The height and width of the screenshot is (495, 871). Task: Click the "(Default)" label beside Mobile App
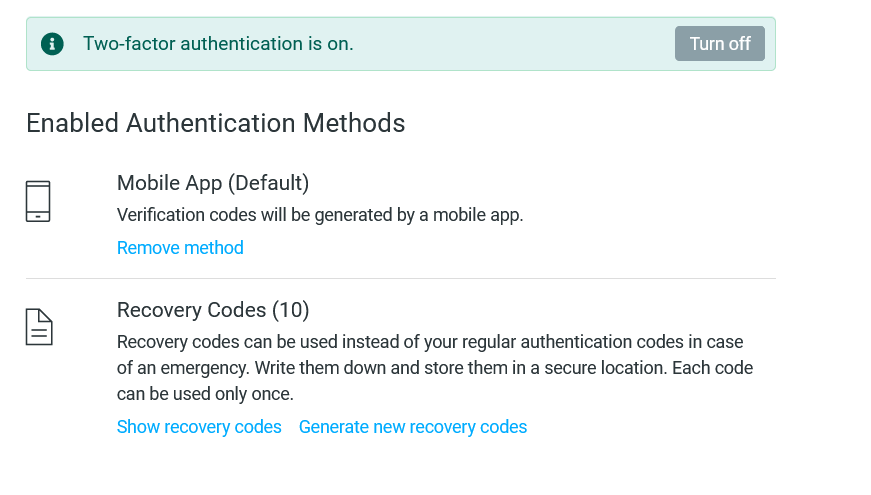click(269, 183)
